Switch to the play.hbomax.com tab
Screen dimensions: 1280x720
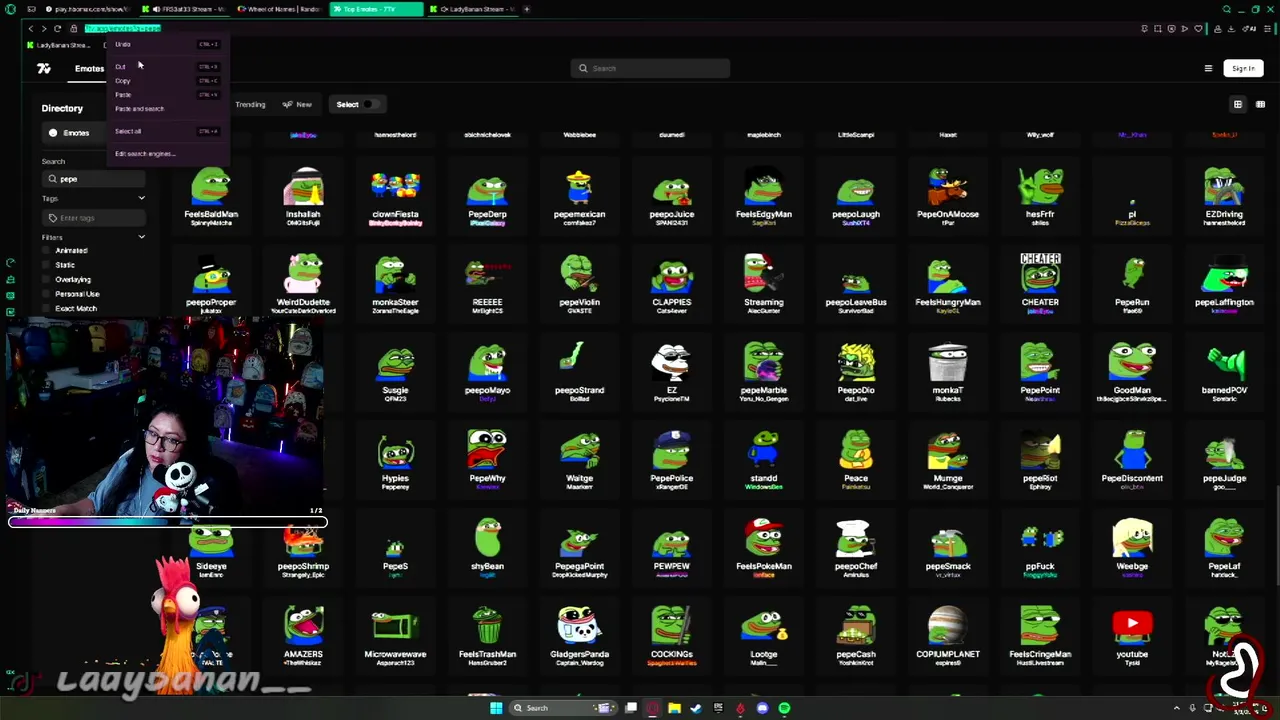pos(90,9)
